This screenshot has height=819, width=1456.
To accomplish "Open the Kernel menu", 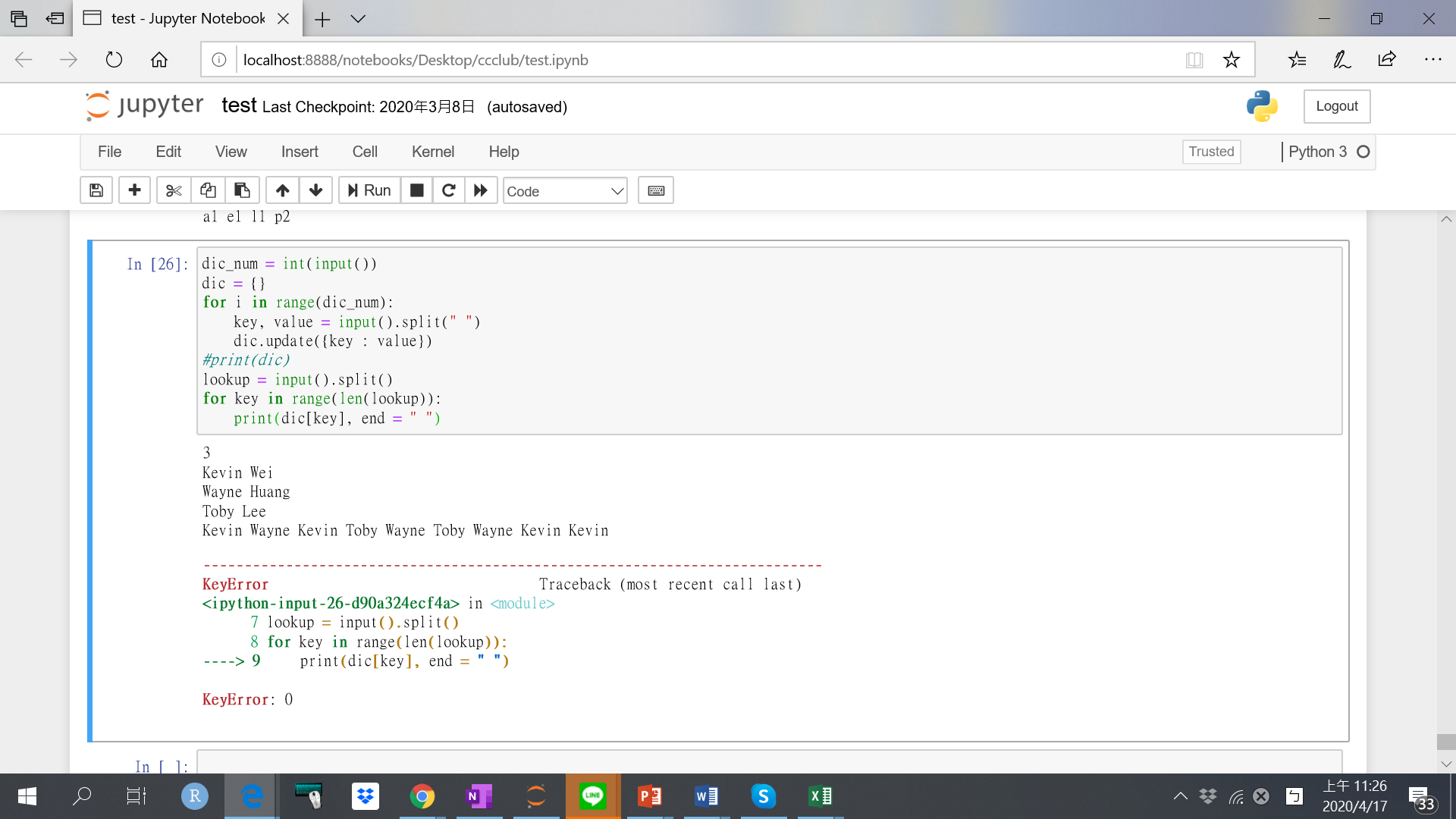I will pos(433,152).
